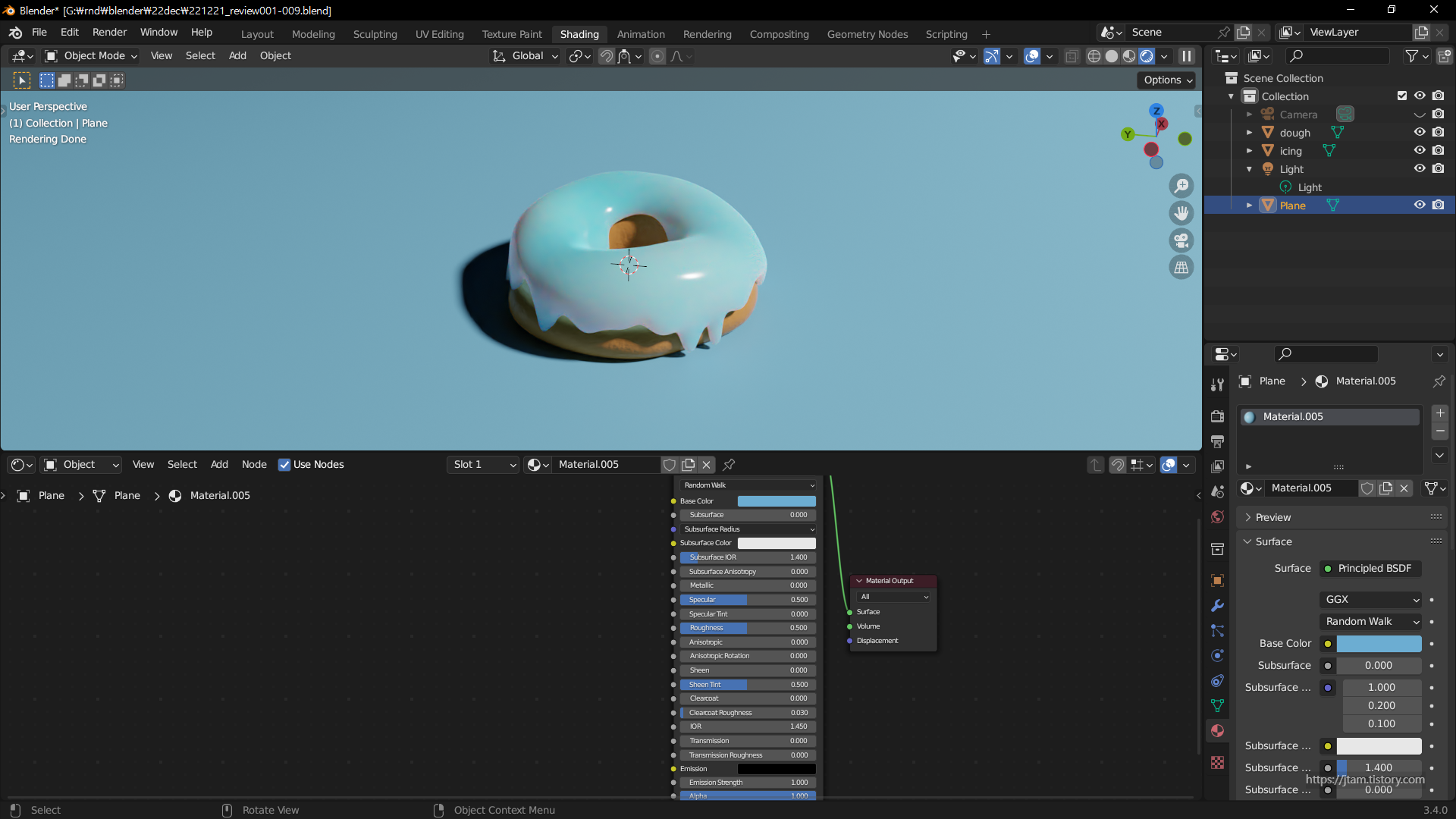Click the zoom magnifier viewport gizmo
This screenshot has height=819, width=1456.
click(x=1181, y=186)
